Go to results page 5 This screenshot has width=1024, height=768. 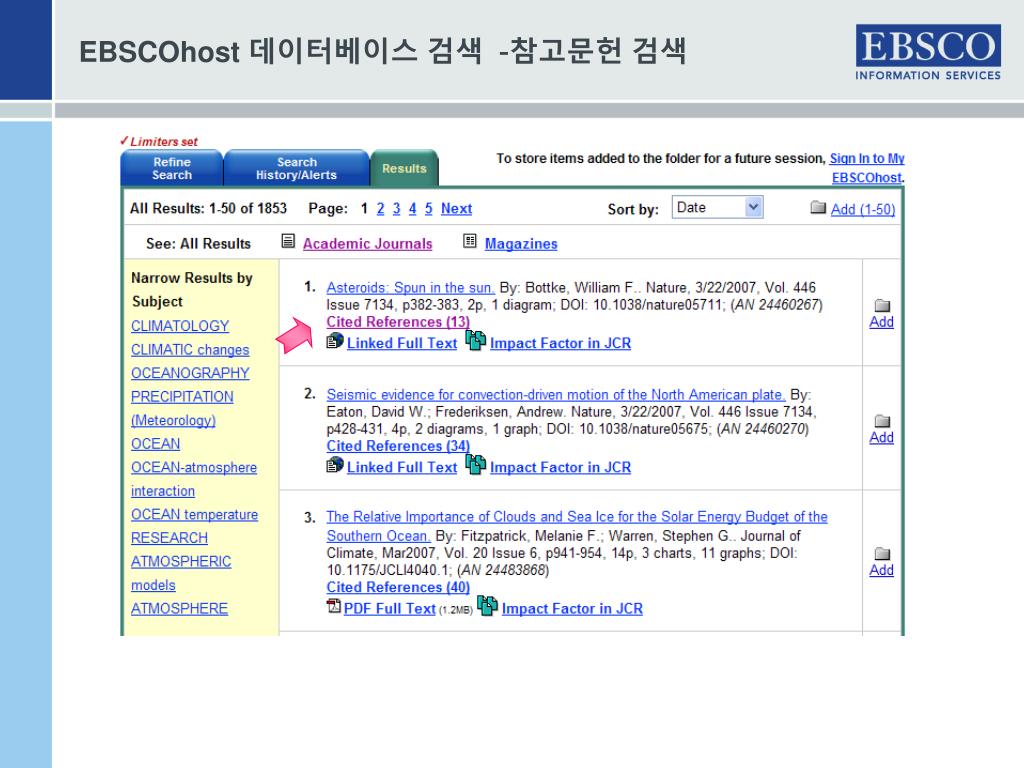point(428,209)
